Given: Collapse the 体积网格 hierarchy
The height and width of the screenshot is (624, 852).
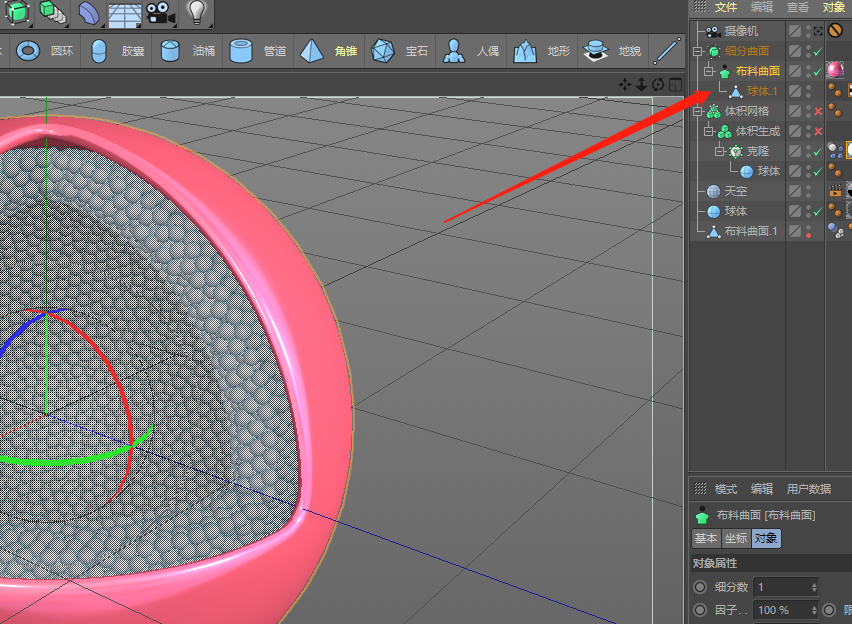Looking at the screenshot, I should [x=698, y=111].
